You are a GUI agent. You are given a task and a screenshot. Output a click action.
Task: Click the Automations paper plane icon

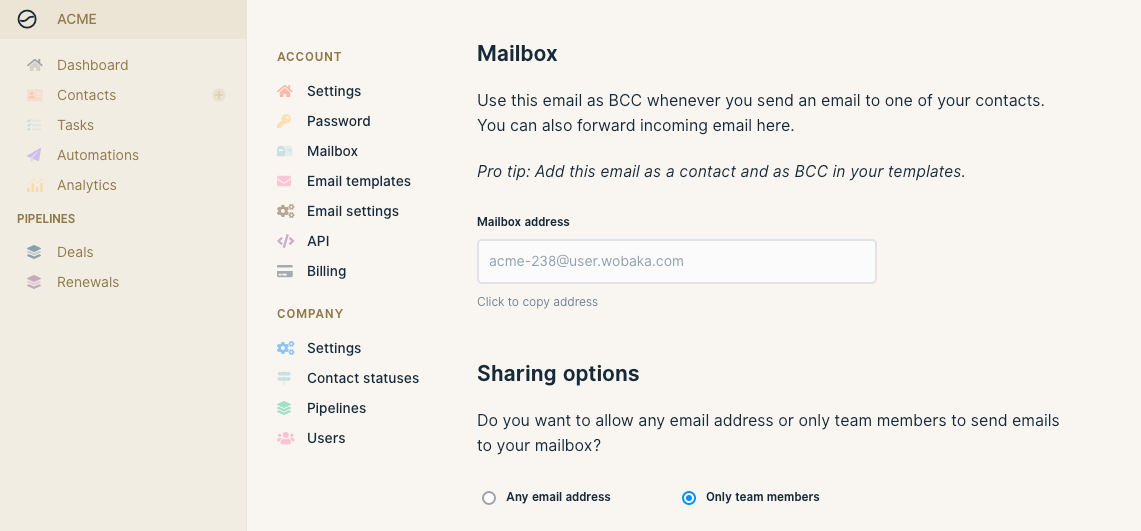[x=34, y=155]
